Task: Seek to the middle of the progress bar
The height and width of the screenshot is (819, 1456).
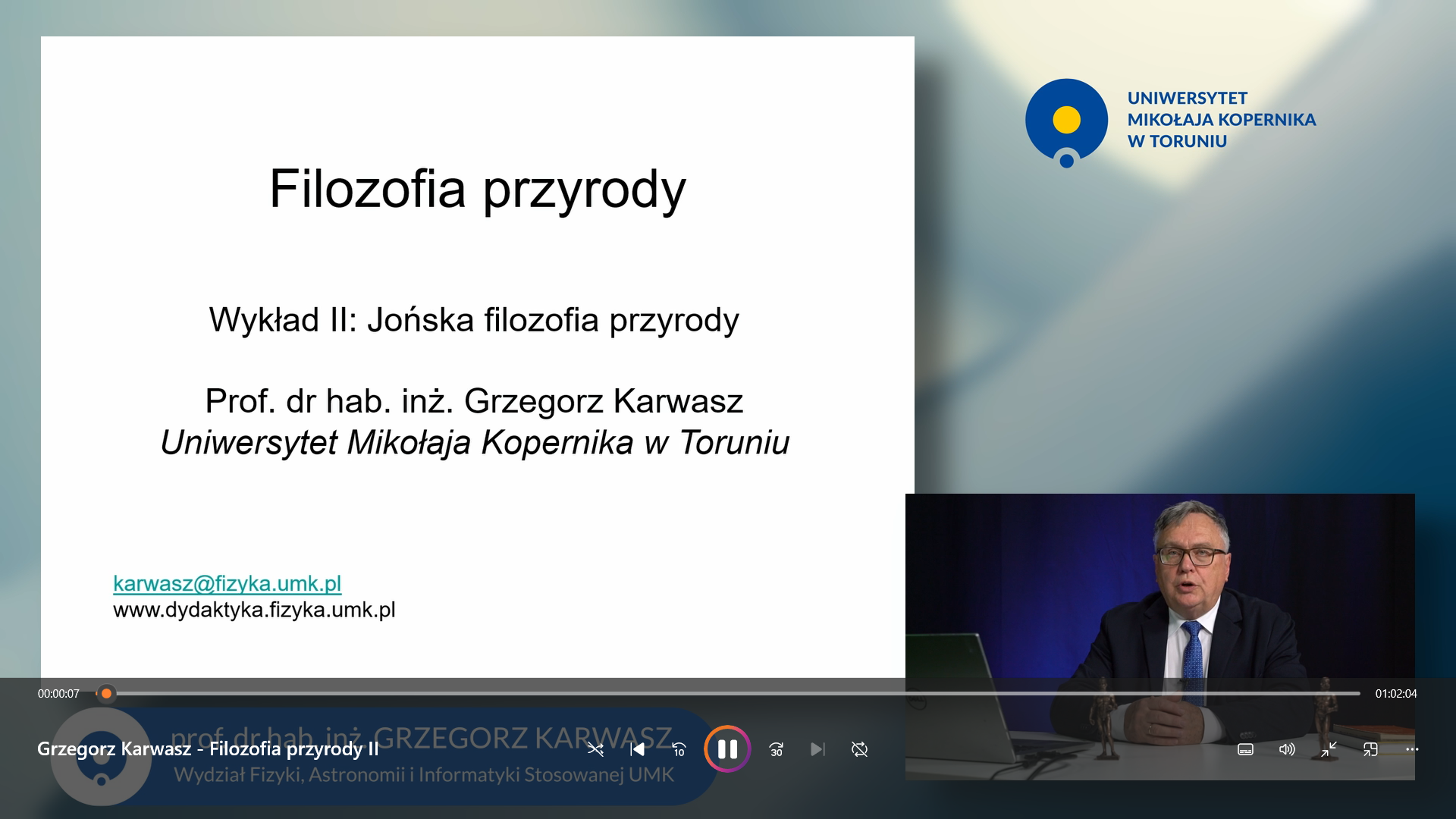Action: 728,693
